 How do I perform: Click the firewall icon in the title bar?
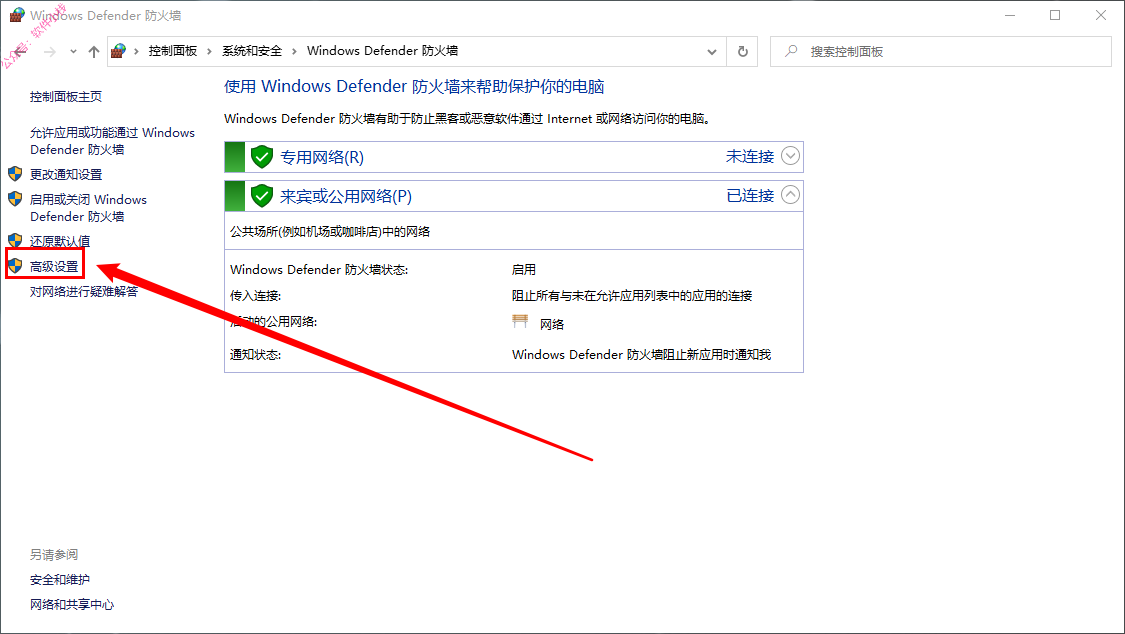(17, 15)
